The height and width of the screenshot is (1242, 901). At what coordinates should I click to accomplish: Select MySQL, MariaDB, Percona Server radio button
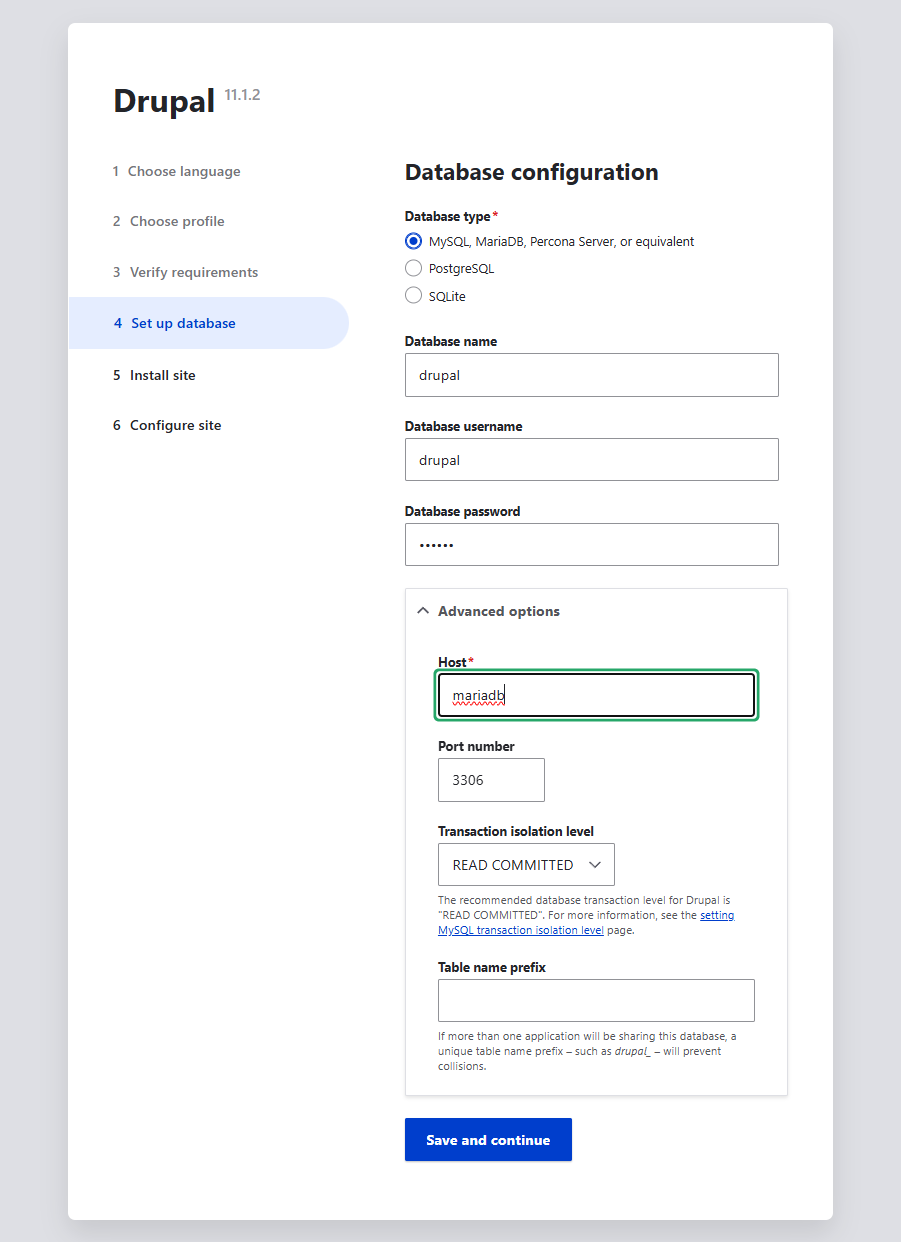tap(413, 241)
